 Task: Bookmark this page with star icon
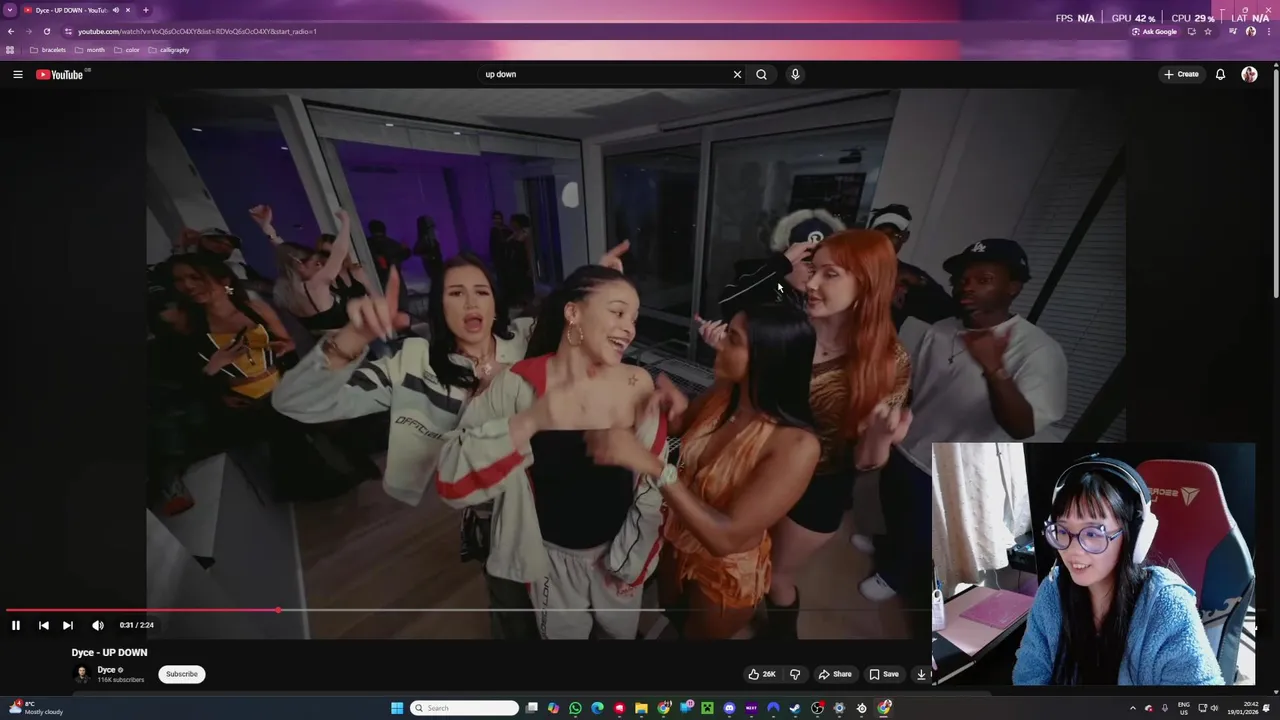tap(1208, 31)
